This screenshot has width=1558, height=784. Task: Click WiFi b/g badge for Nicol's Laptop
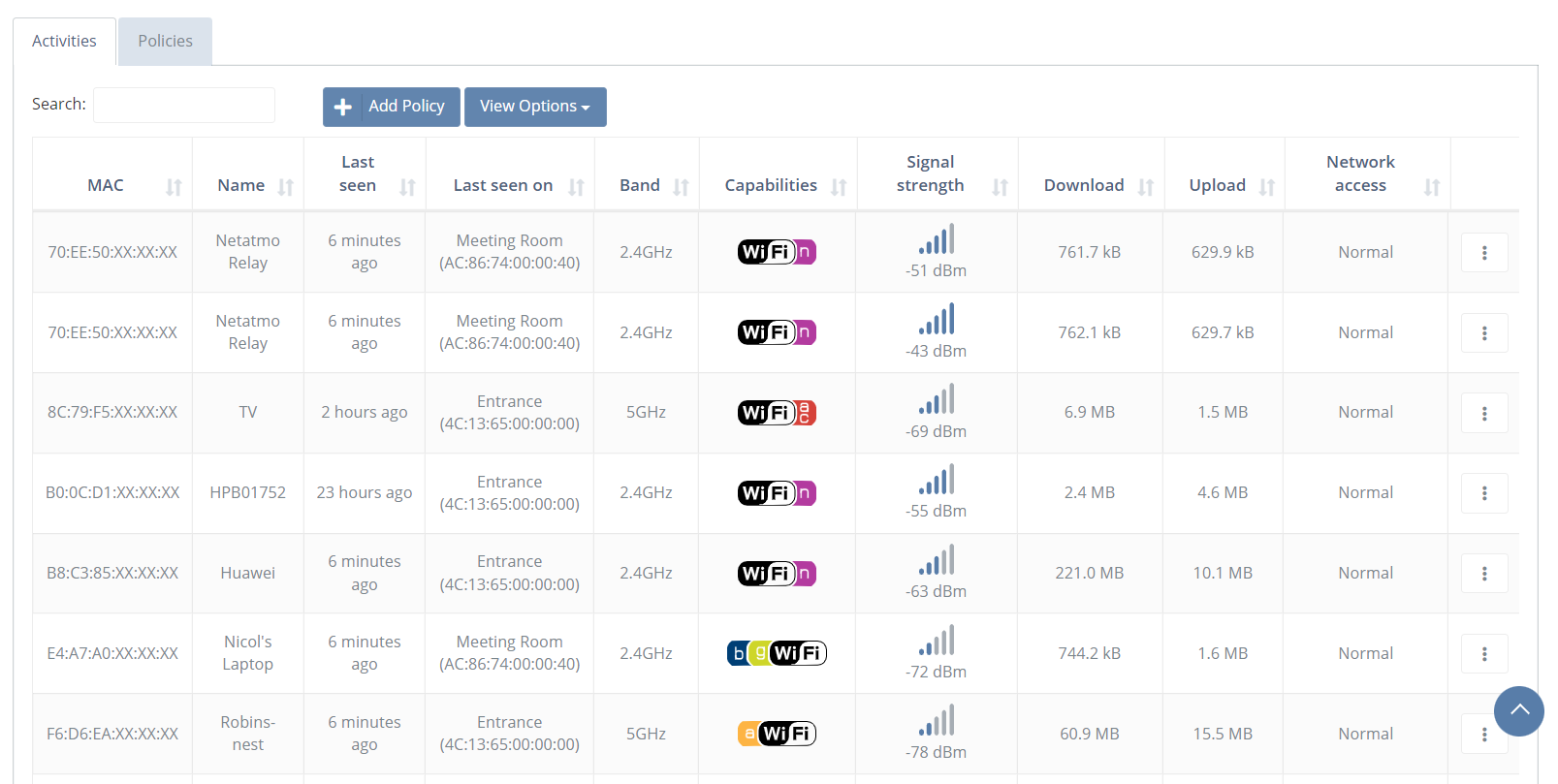tap(776, 653)
